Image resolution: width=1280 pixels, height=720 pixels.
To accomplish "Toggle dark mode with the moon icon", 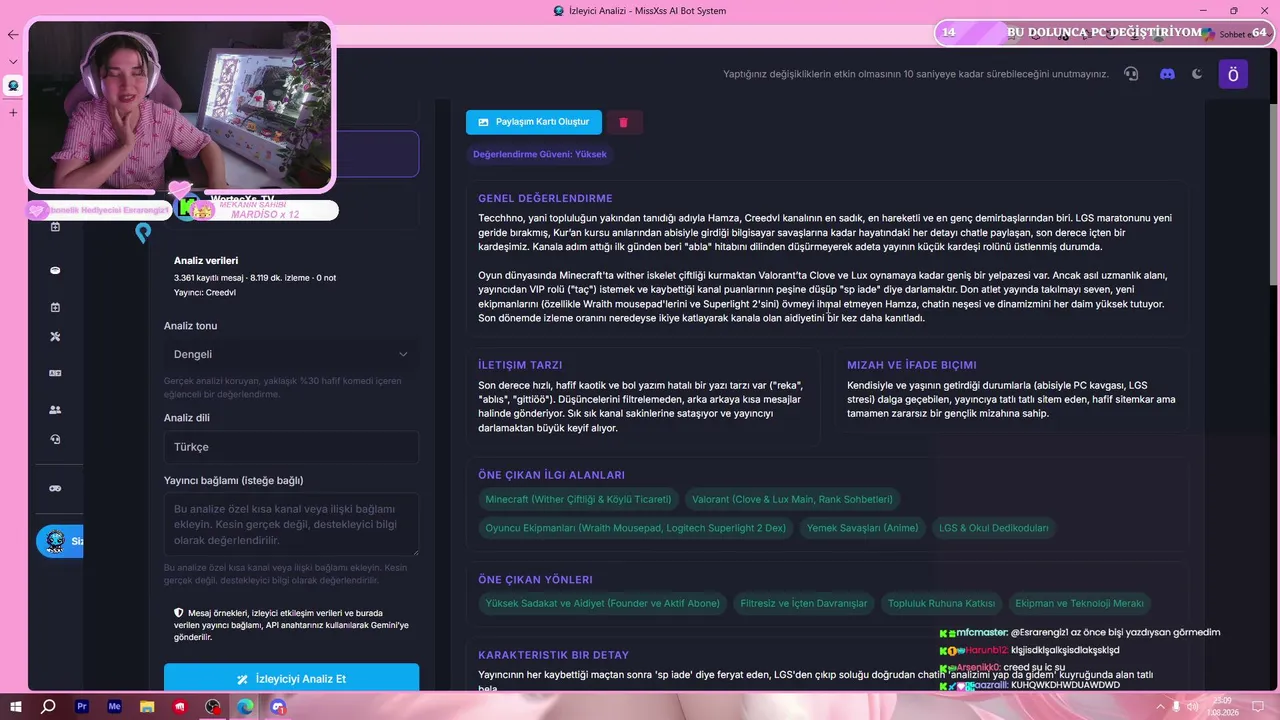I will point(1197,74).
